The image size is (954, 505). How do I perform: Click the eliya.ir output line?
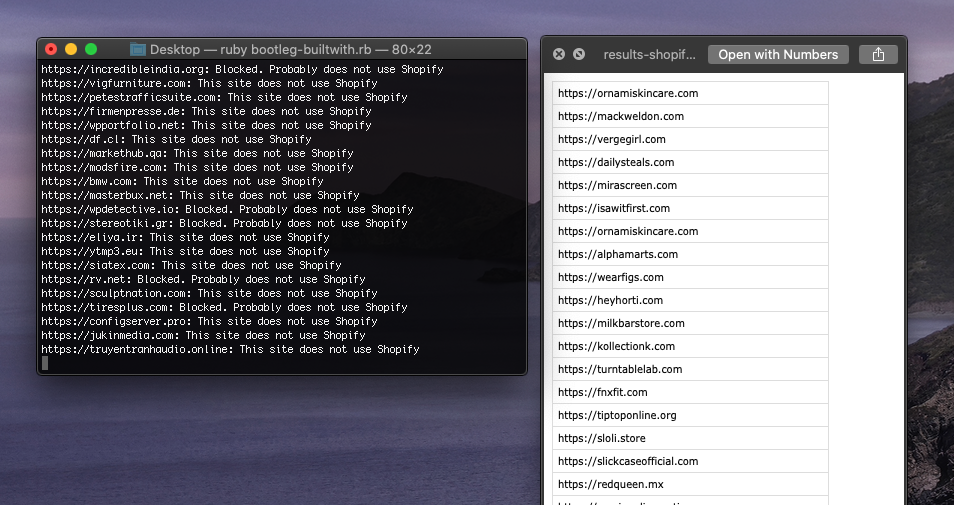tap(186, 237)
